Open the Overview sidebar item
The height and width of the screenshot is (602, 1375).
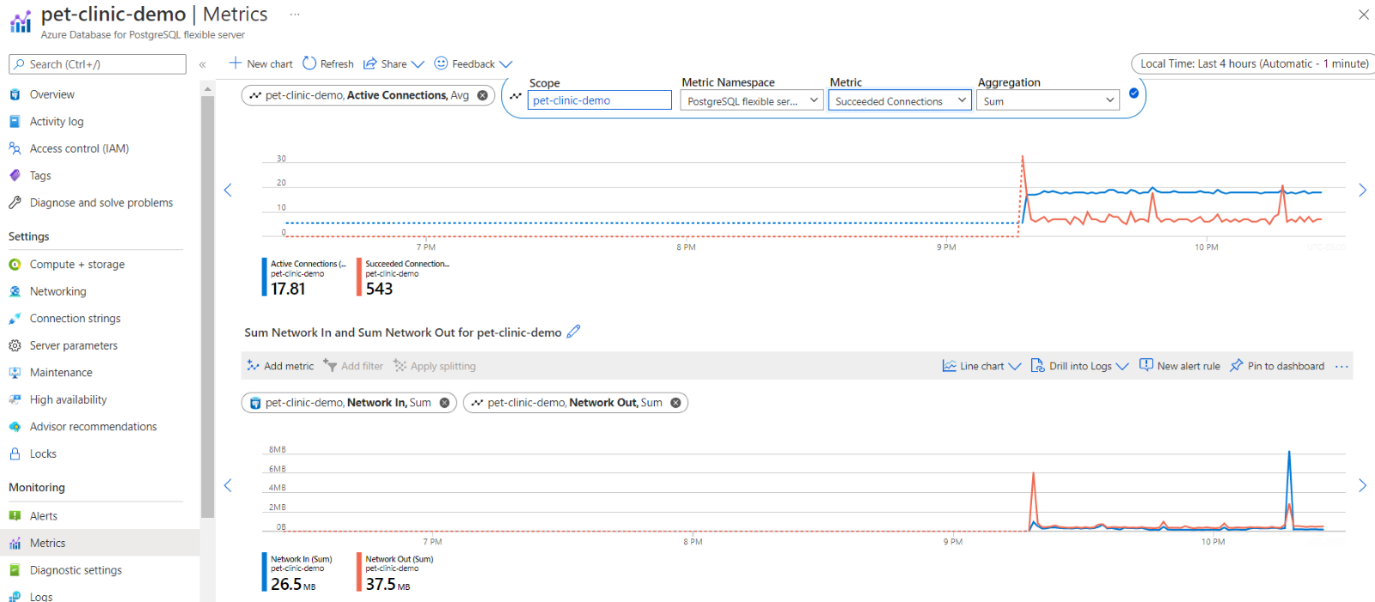pos(52,95)
